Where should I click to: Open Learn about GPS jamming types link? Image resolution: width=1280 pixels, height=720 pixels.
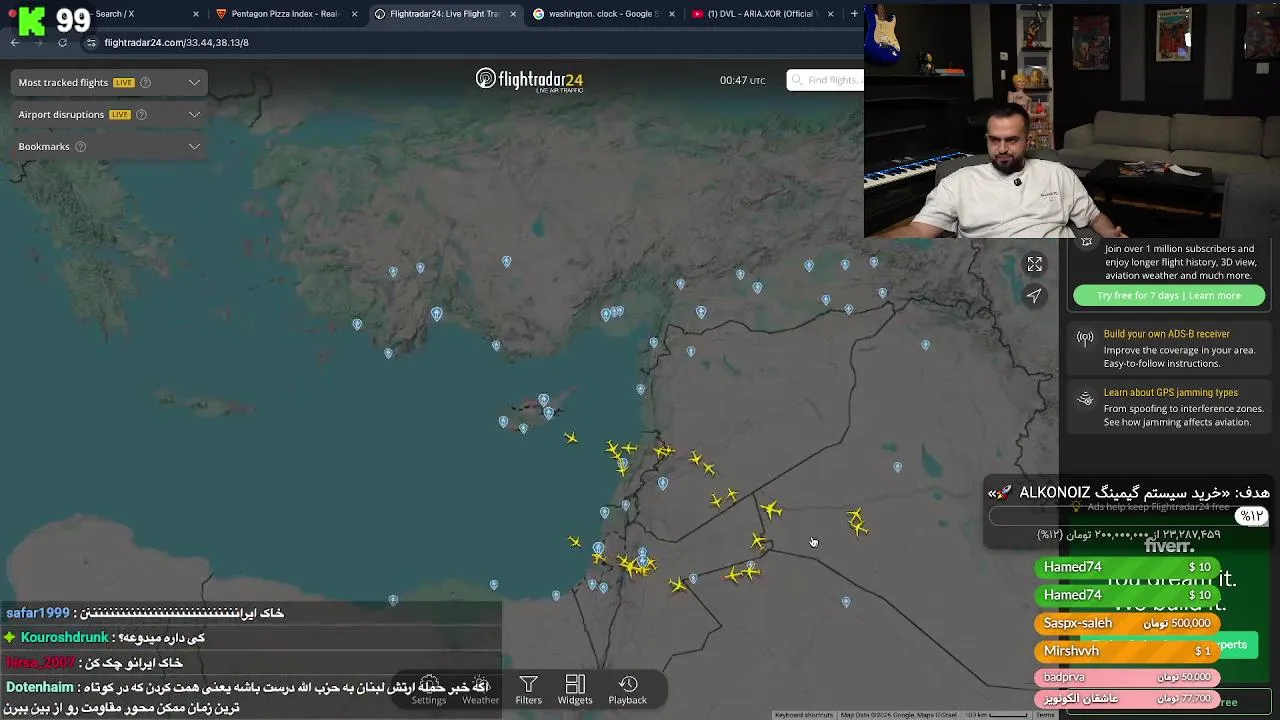1170,393
